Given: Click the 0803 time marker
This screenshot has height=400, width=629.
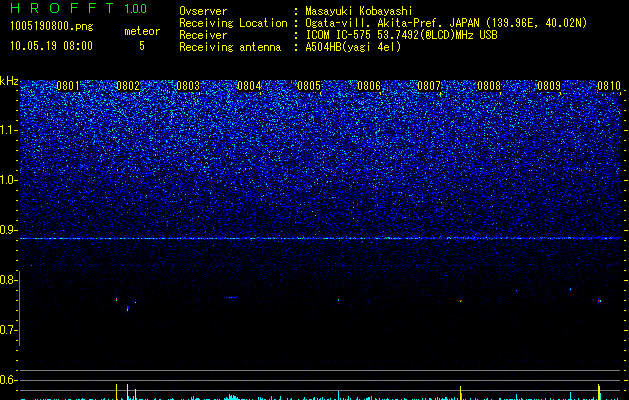Looking at the screenshot, I should (x=188, y=86).
